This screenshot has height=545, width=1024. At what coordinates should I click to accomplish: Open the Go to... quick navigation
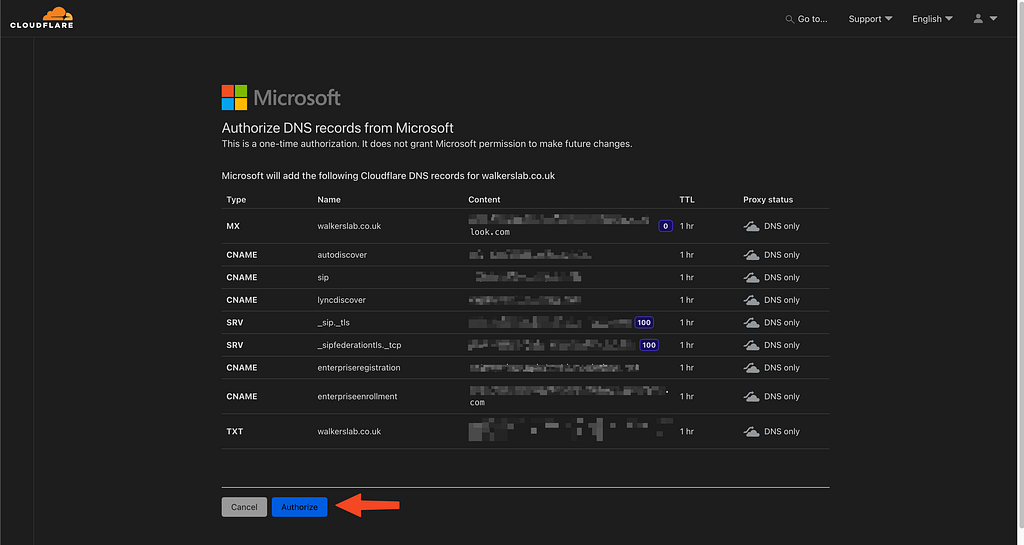tap(812, 19)
